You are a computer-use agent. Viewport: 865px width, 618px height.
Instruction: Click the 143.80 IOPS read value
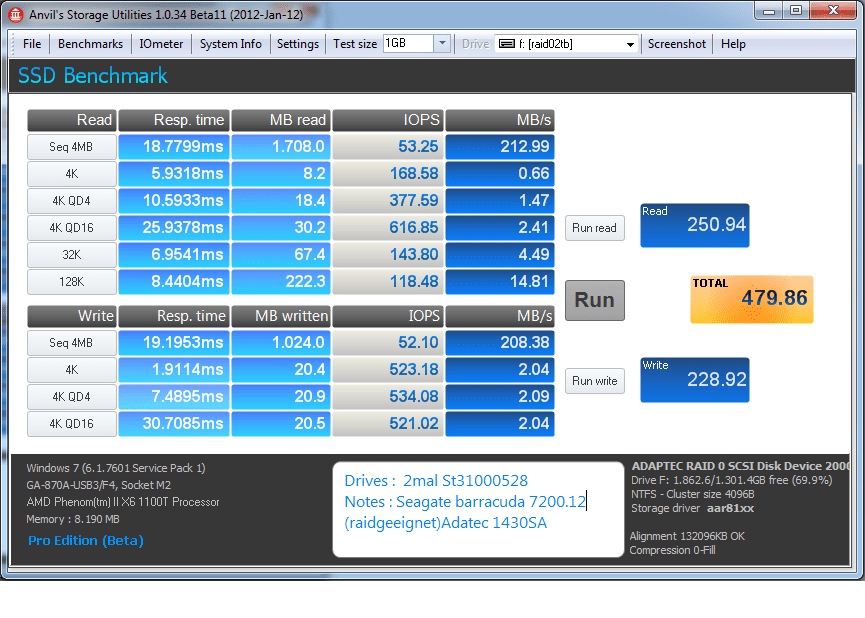point(388,255)
